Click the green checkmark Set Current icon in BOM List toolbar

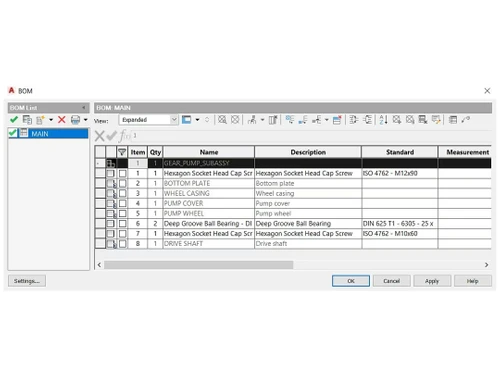14,119
